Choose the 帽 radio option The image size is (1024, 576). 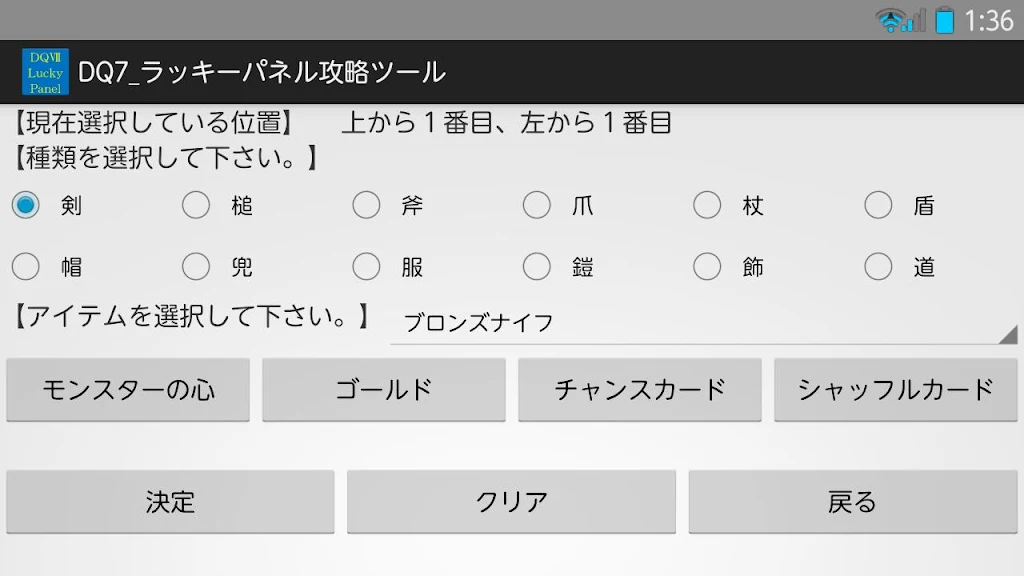26,267
